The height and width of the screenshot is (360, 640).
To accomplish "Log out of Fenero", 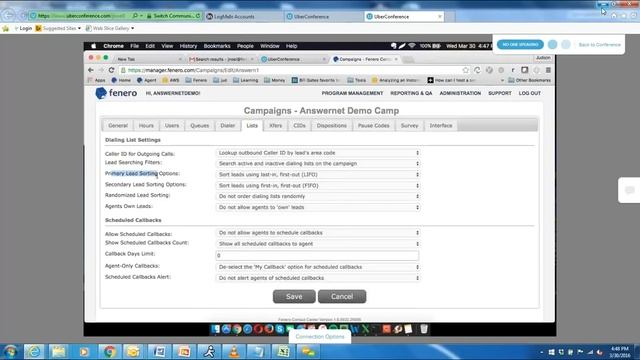I will [x=529, y=93].
